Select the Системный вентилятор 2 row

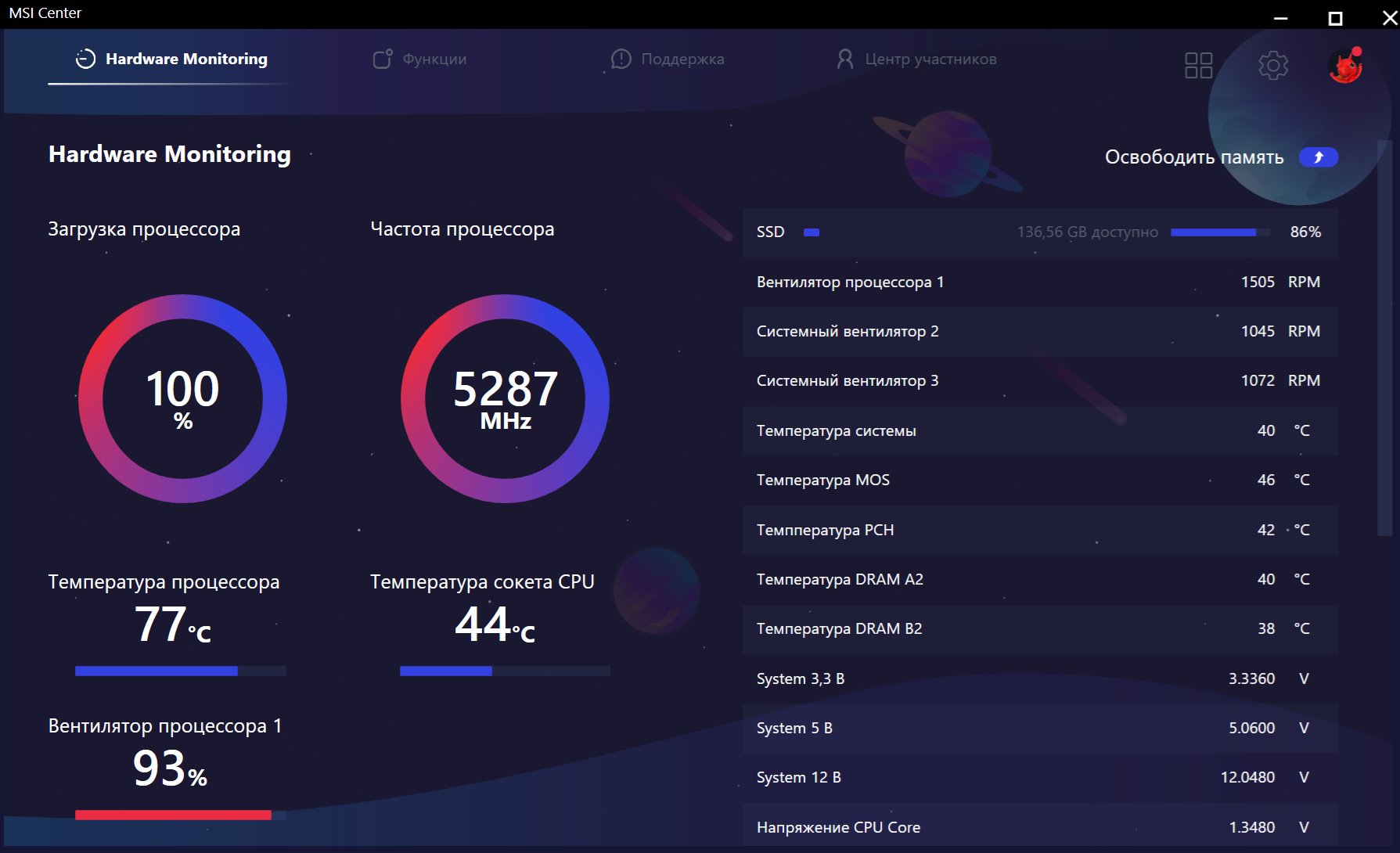coord(1040,332)
